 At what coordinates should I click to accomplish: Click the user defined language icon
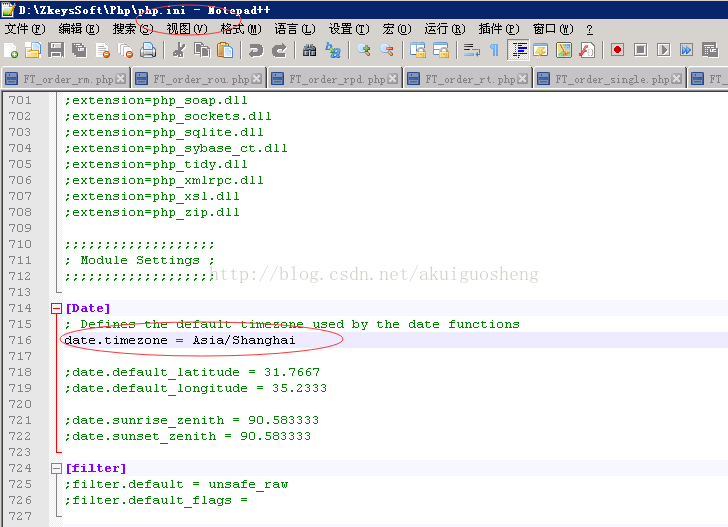pos(541,50)
